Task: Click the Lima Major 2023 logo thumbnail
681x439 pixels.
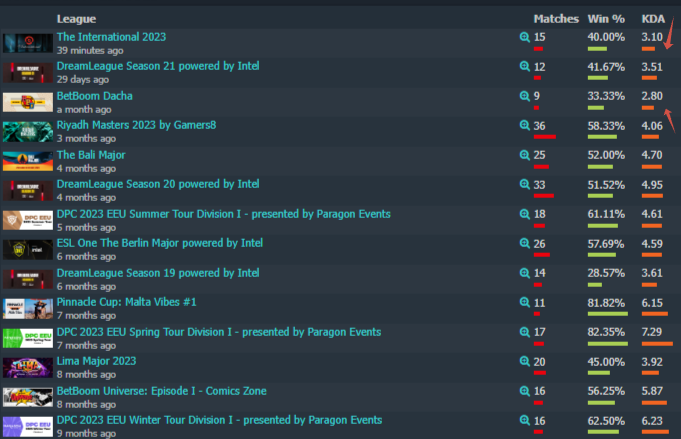Action: coord(28,367)
